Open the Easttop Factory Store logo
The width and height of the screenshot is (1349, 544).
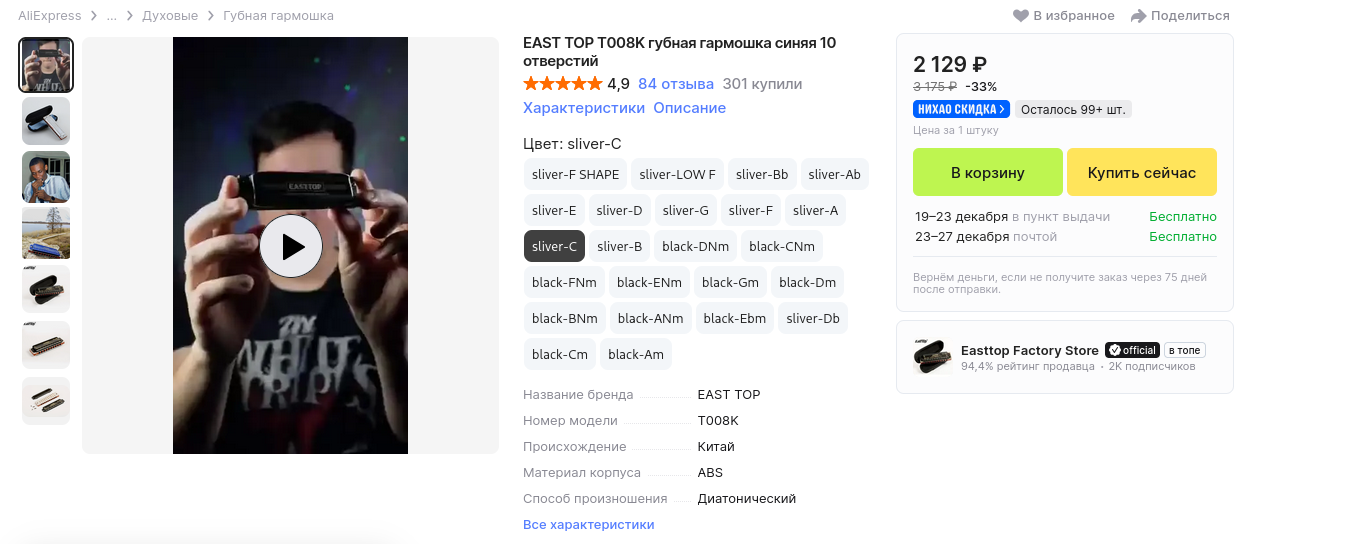pyautogui.click(x=930, y=357)
